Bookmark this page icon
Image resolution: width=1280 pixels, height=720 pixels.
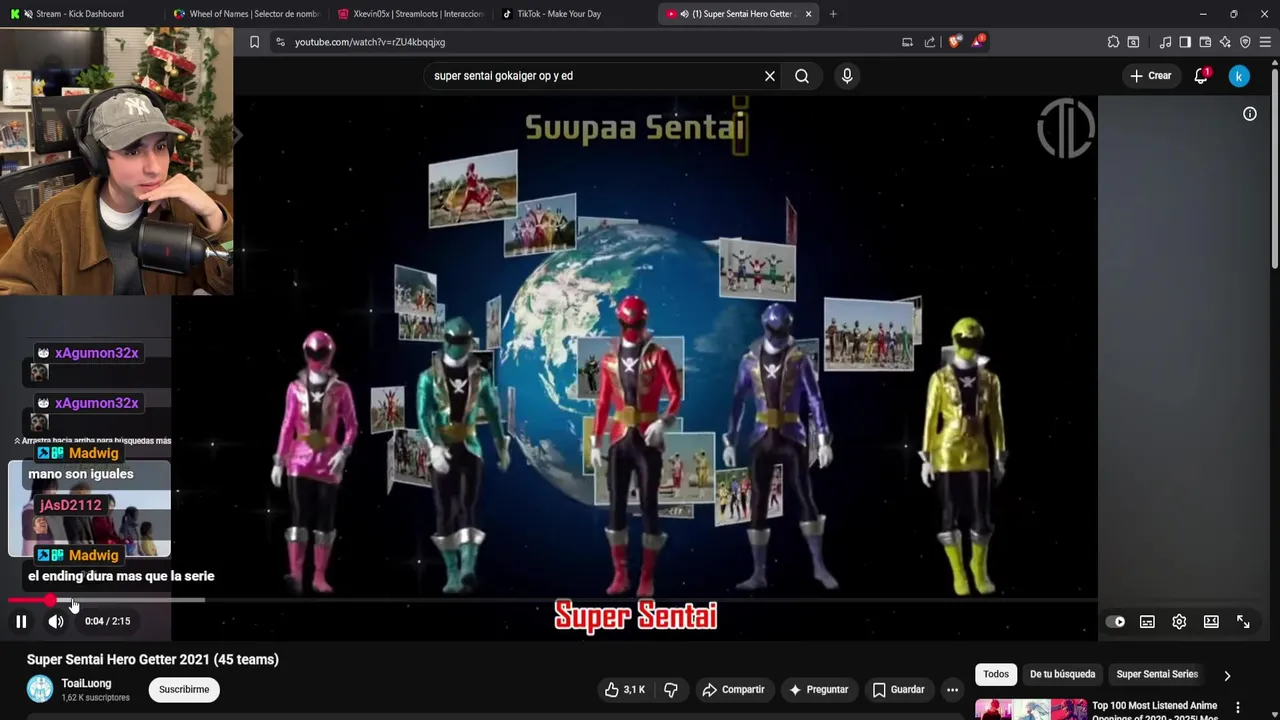click(254, 42)
